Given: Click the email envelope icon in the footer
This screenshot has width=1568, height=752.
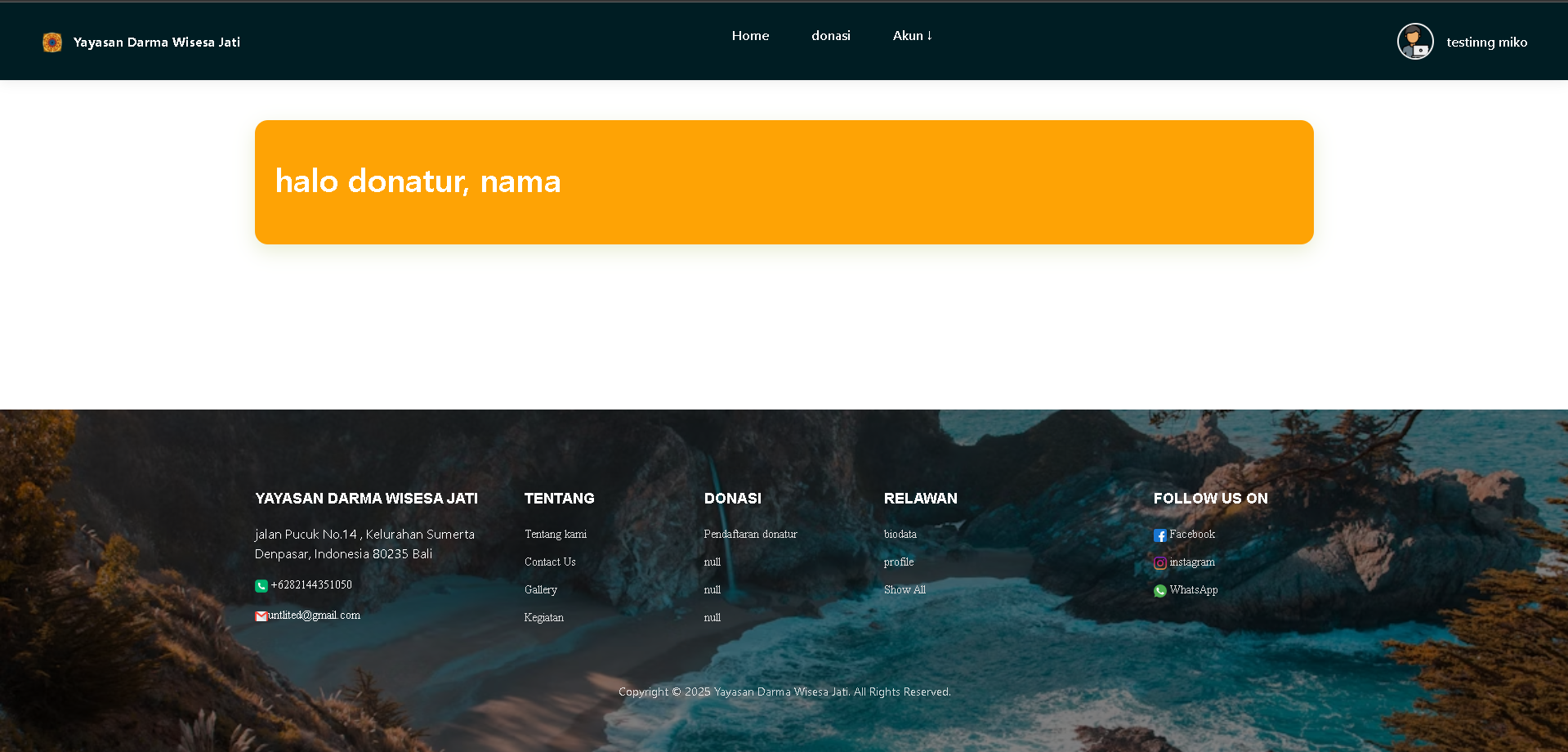Looking at the screenshot, I should 261,615.
